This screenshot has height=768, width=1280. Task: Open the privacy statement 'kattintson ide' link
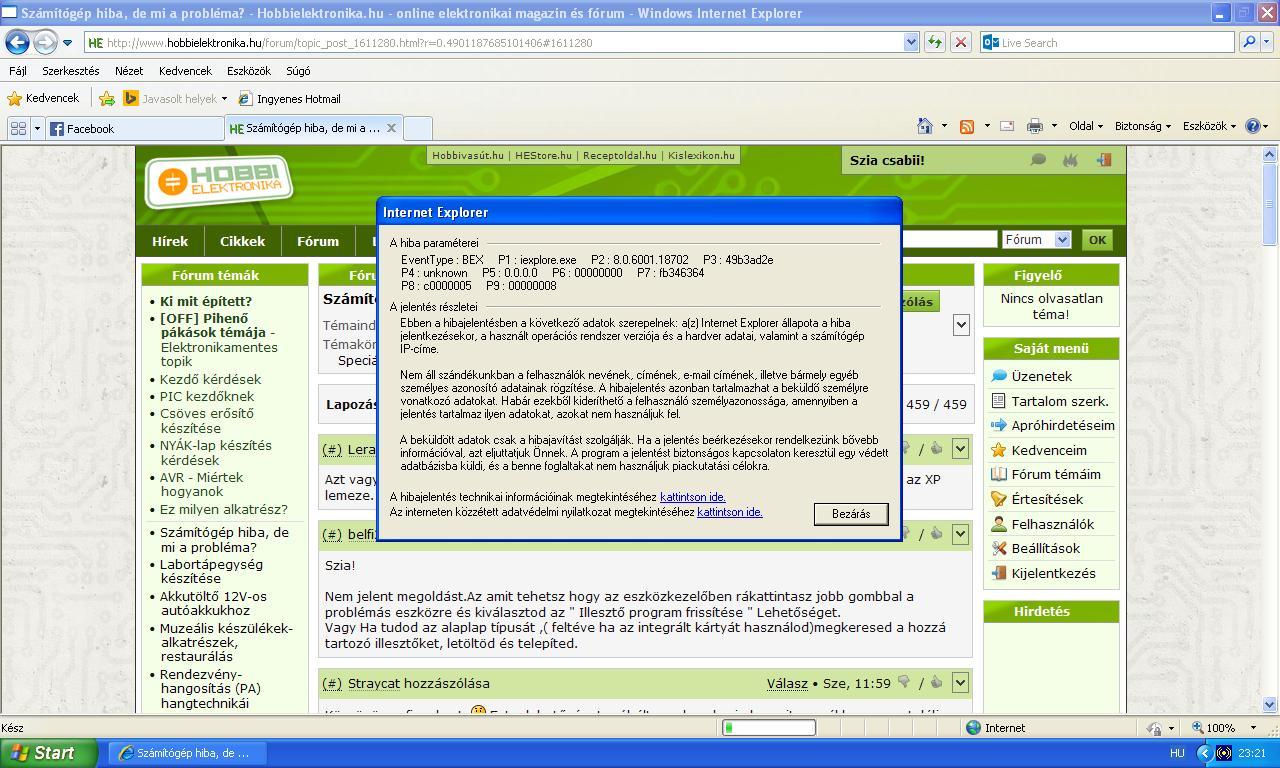[x=729, y=512]
